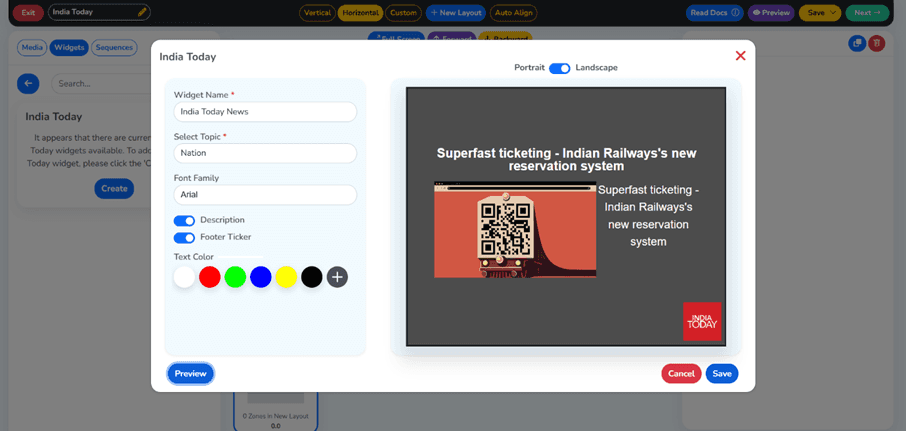This screenshot has height=431, width=906.
Task: Click the sidebar Search field
Action: [x=101, y=84]
